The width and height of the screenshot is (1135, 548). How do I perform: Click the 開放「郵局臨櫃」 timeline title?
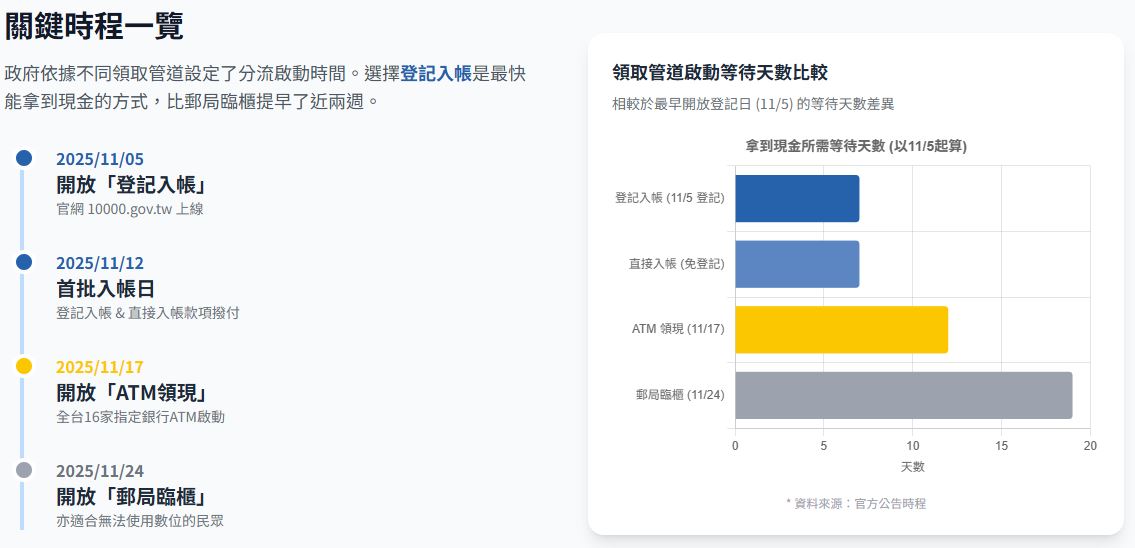[132, 497]
